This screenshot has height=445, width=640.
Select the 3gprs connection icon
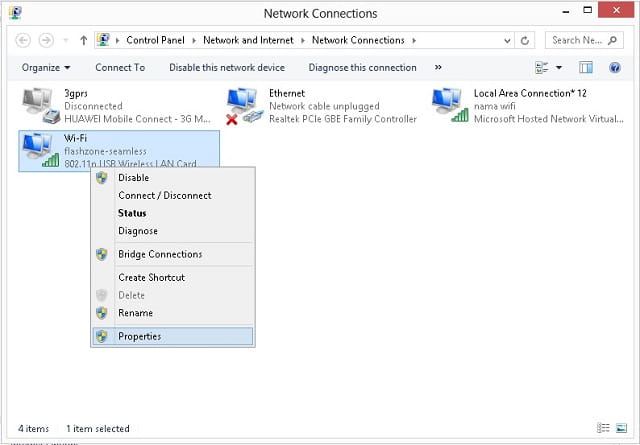point(41,105)
